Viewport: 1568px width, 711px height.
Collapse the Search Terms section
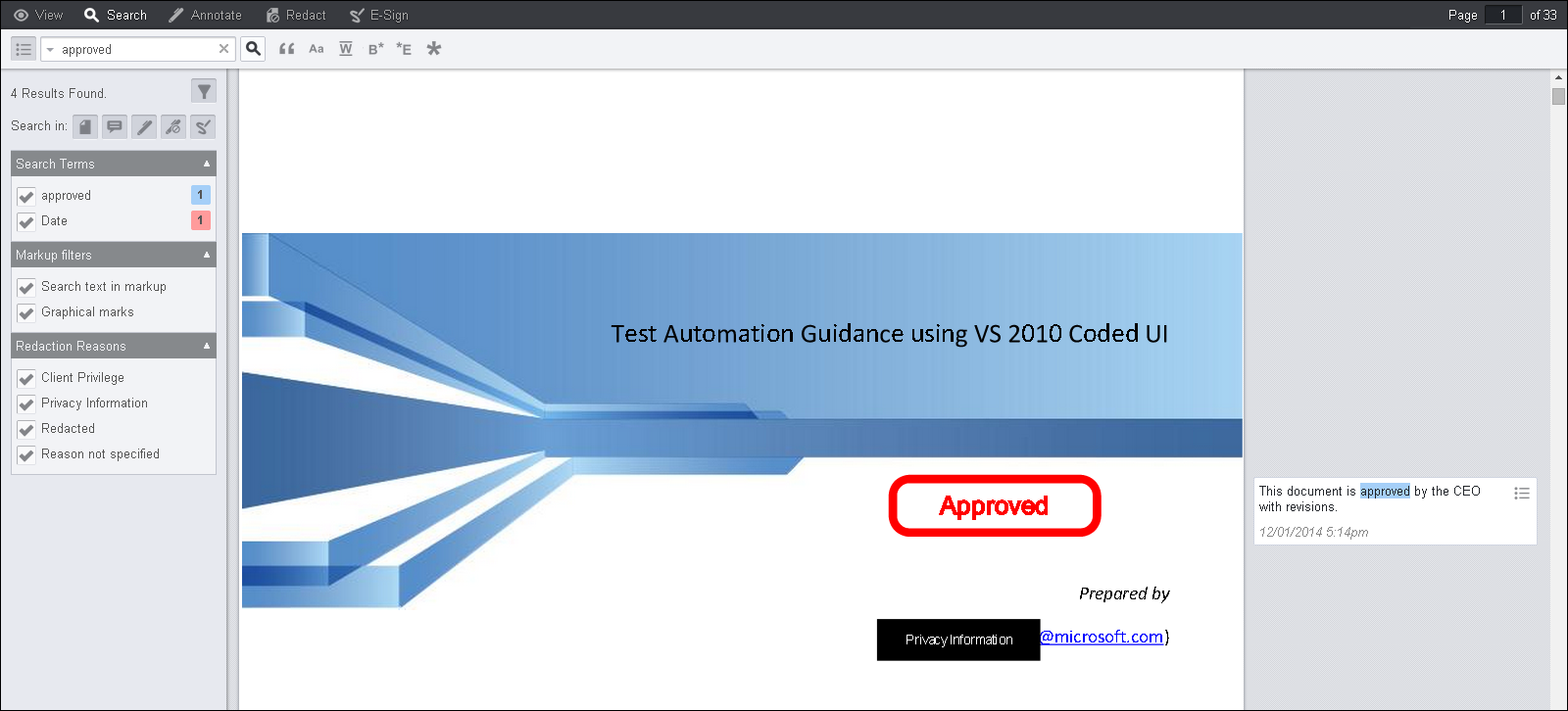point(207,164)
